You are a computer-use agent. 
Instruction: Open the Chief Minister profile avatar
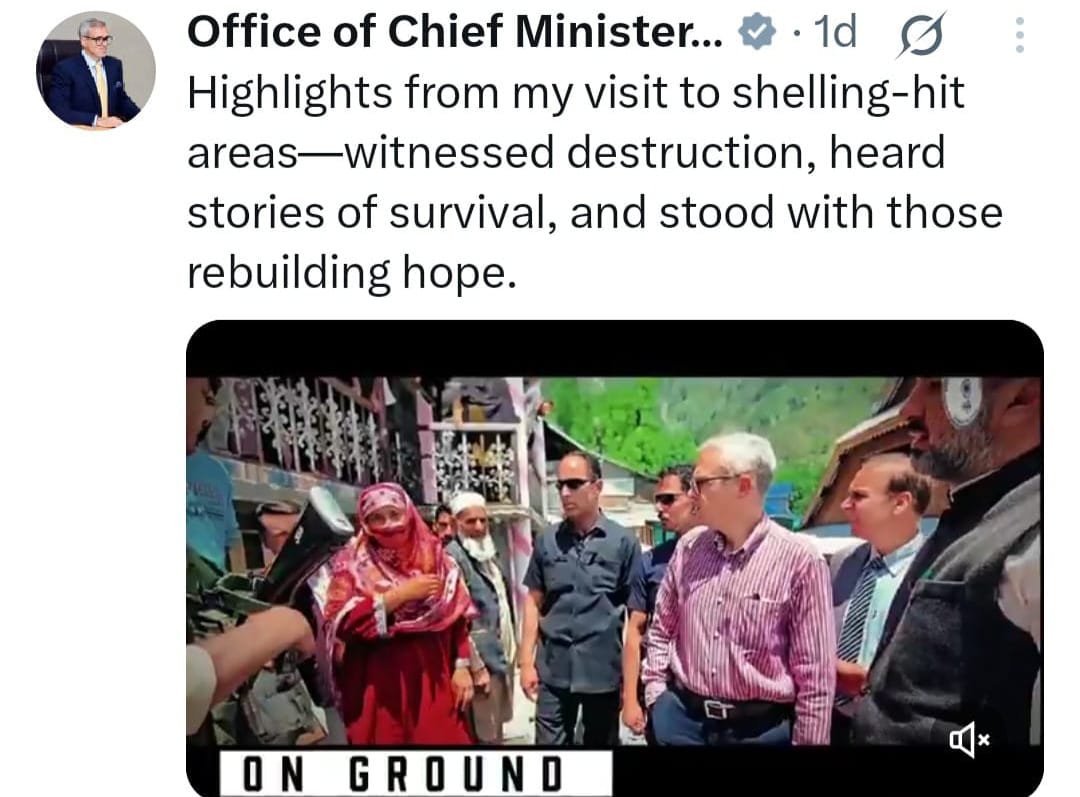96,70
